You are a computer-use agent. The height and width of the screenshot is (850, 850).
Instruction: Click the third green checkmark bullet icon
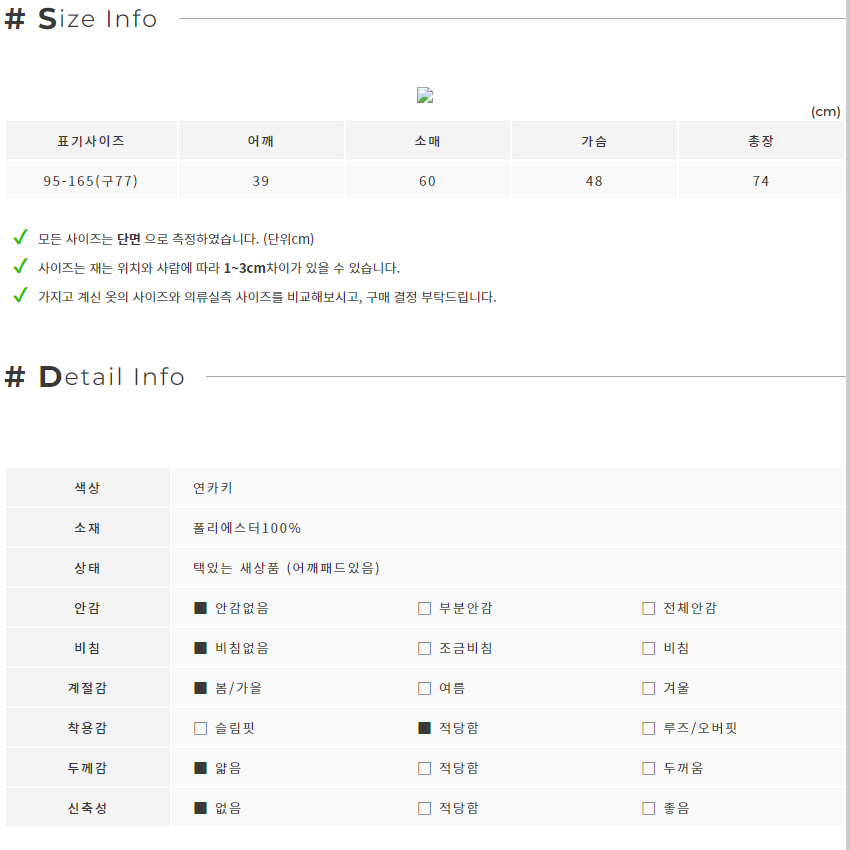(x=21, y=295)
